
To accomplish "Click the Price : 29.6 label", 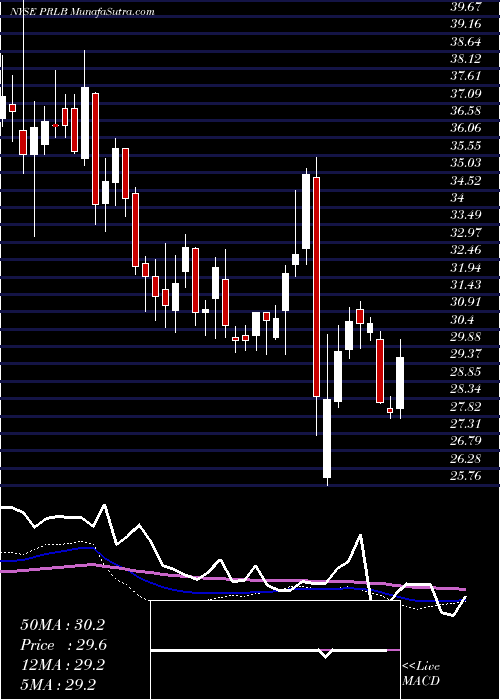I will click(64, 645).
